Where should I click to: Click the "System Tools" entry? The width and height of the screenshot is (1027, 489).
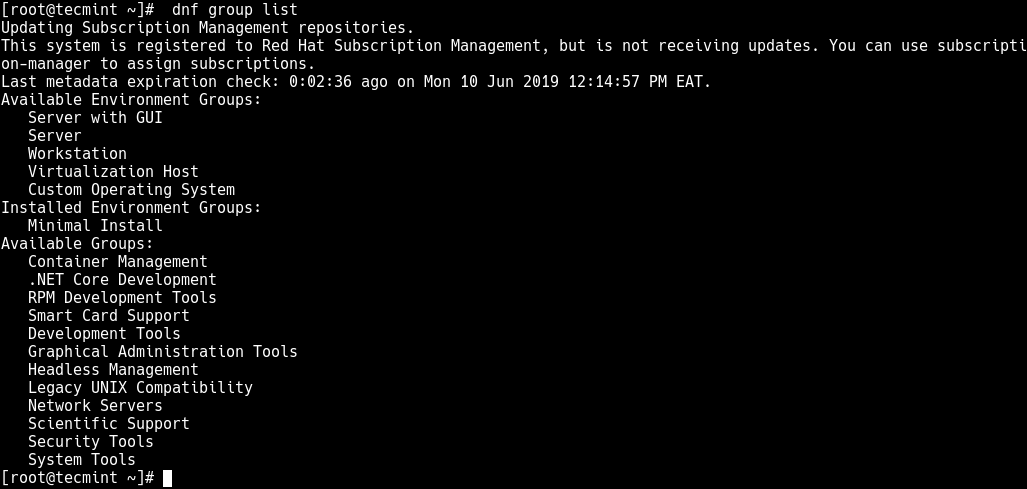pos(81,460)
